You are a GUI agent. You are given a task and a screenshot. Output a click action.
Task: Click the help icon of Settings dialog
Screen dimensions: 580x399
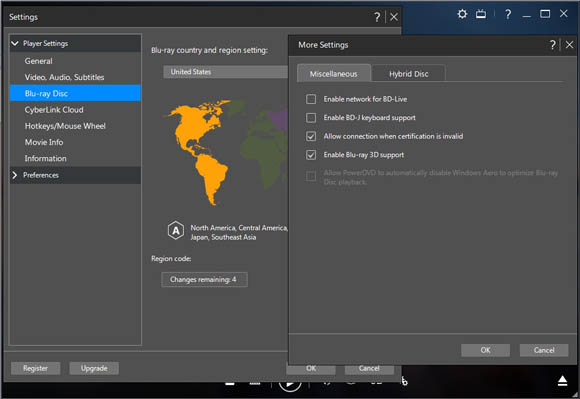(377, 17)
